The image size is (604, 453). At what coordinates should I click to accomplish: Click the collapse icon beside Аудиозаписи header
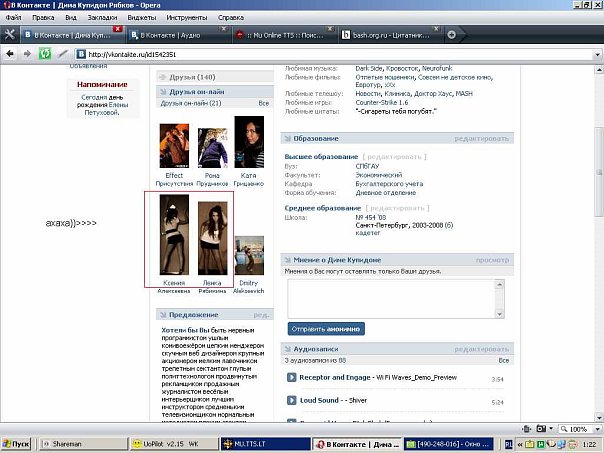[x=287, y=349]
